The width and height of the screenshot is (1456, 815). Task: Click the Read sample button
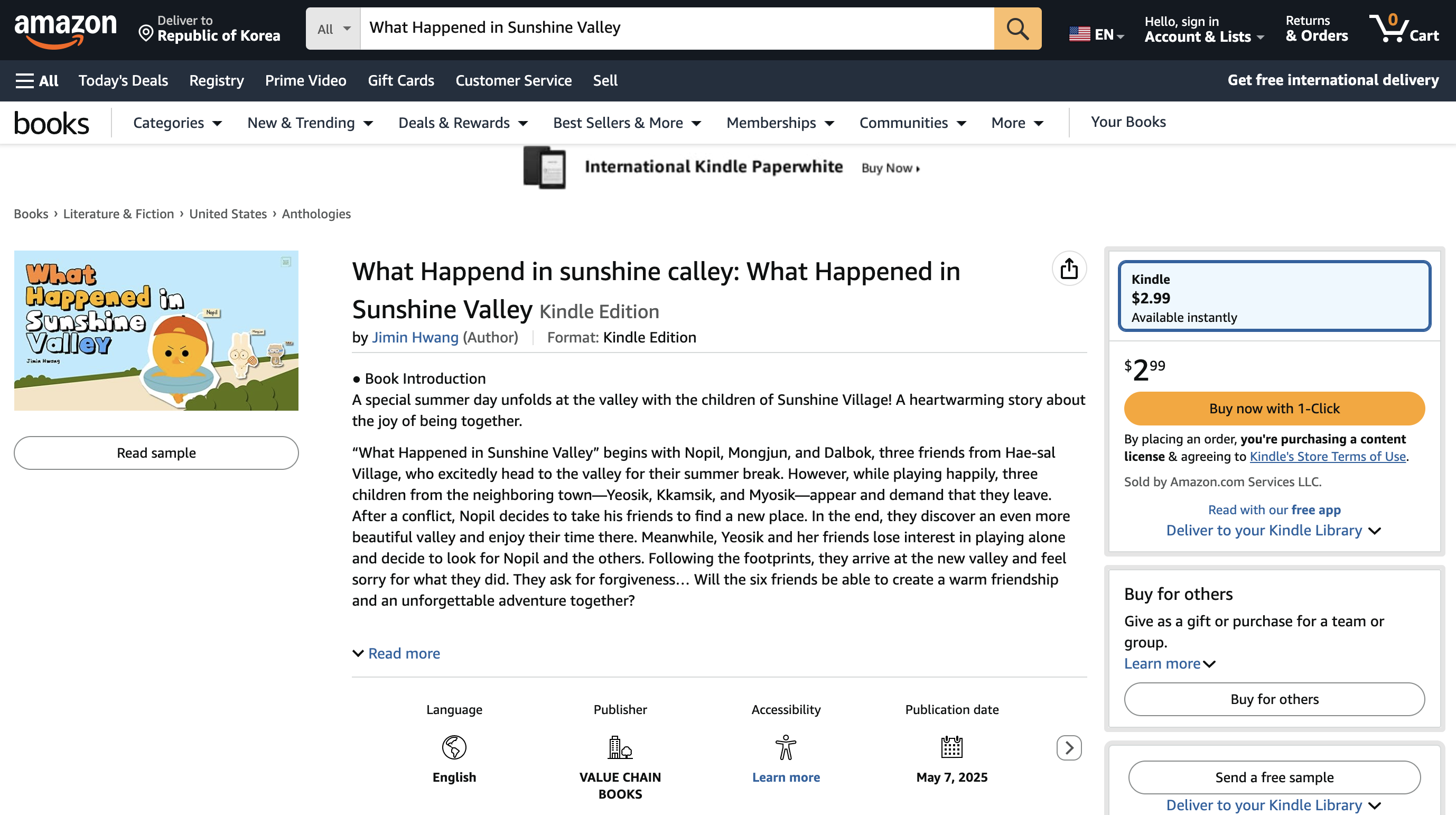pos(156,452)
